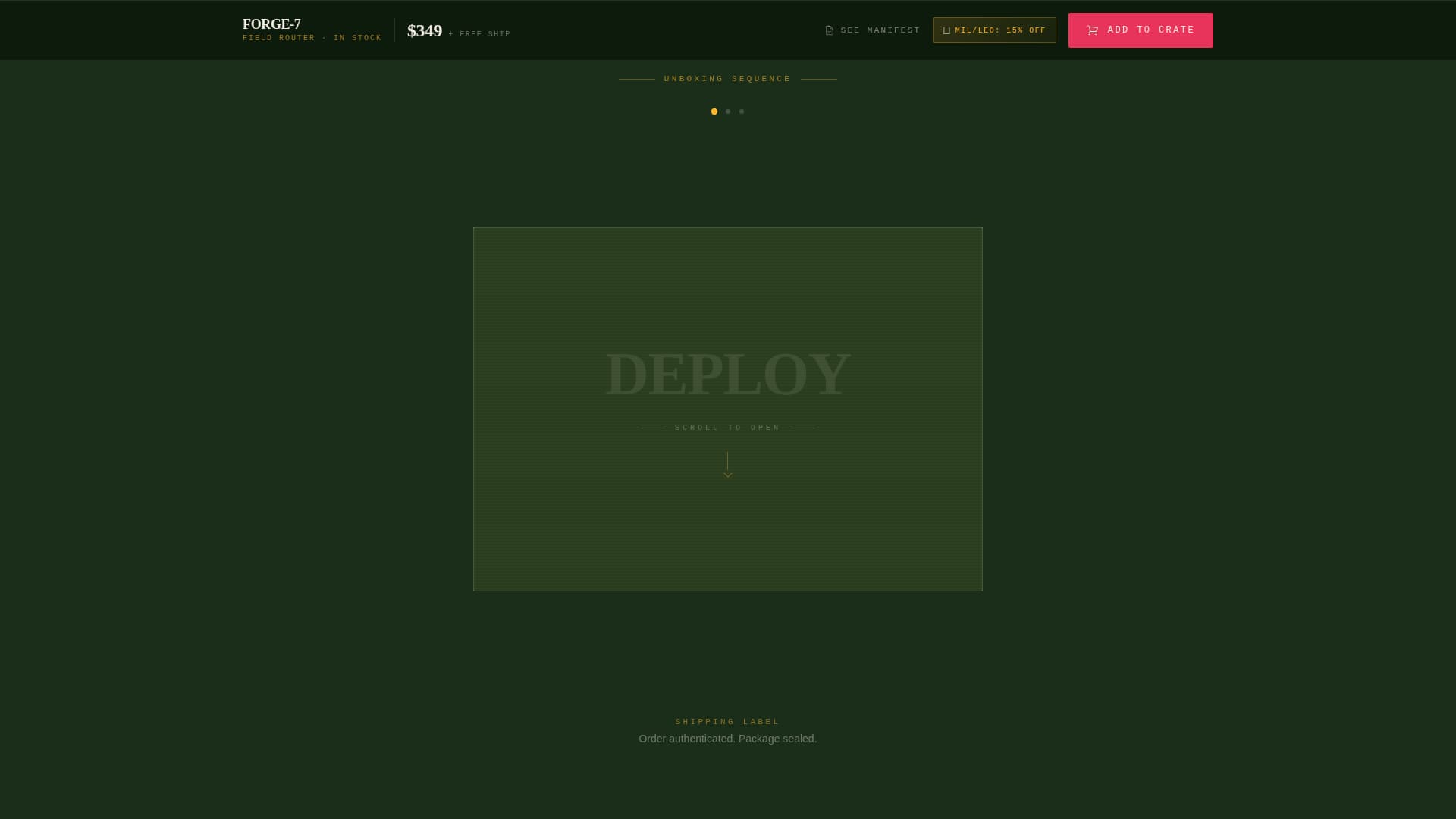The width and height of the screenshot is (1456, 819).
Task: Click the FORGE-7 product title
Action: pyautogui.click(x=271, y=24)
